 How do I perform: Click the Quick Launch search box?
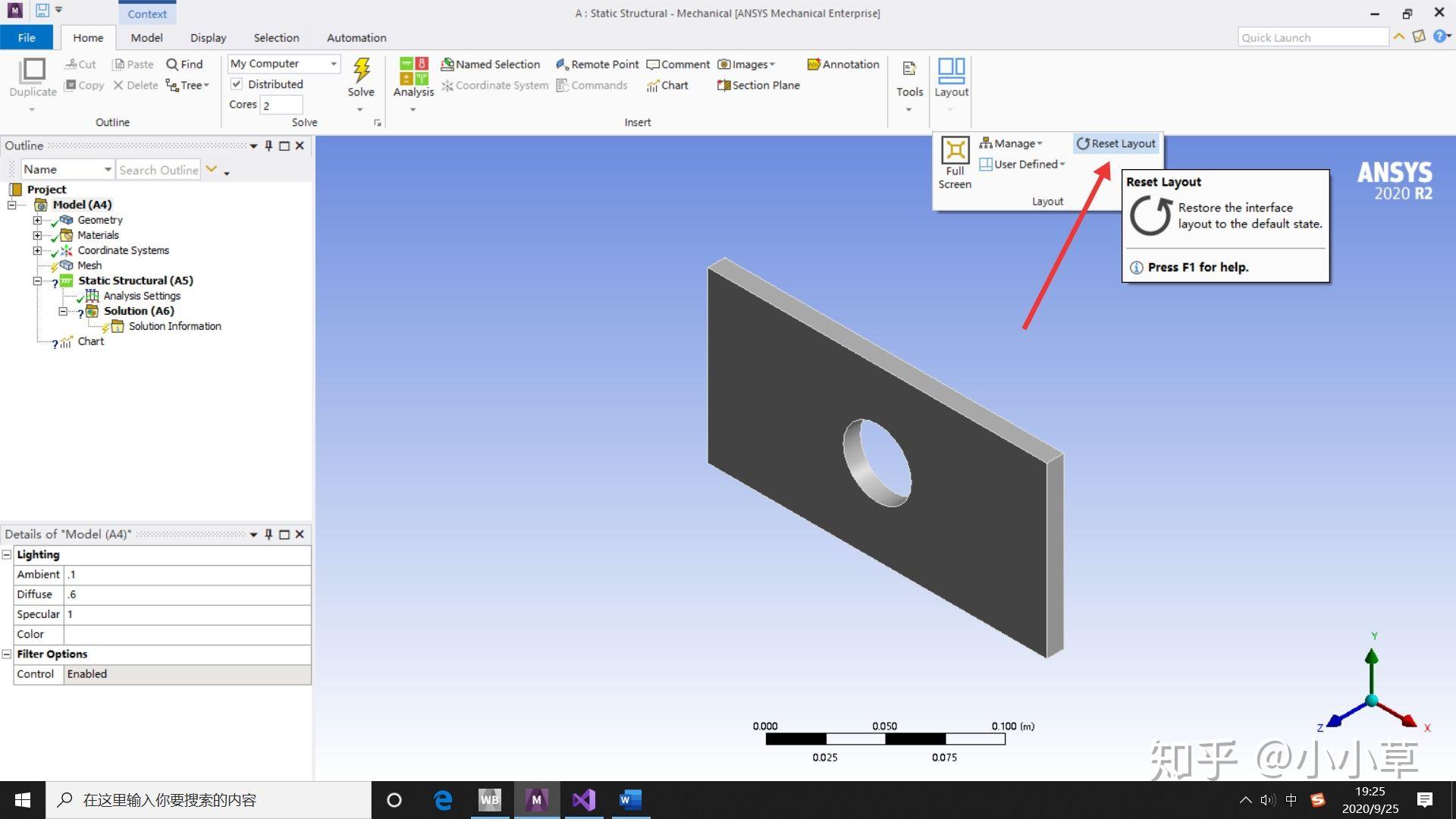[x=1313, y=38]
